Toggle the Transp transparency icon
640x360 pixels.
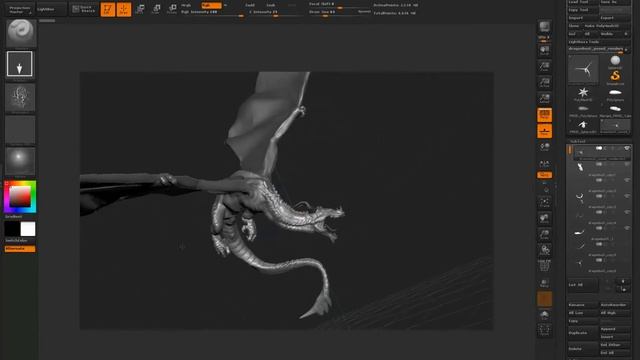click(544, 282)
